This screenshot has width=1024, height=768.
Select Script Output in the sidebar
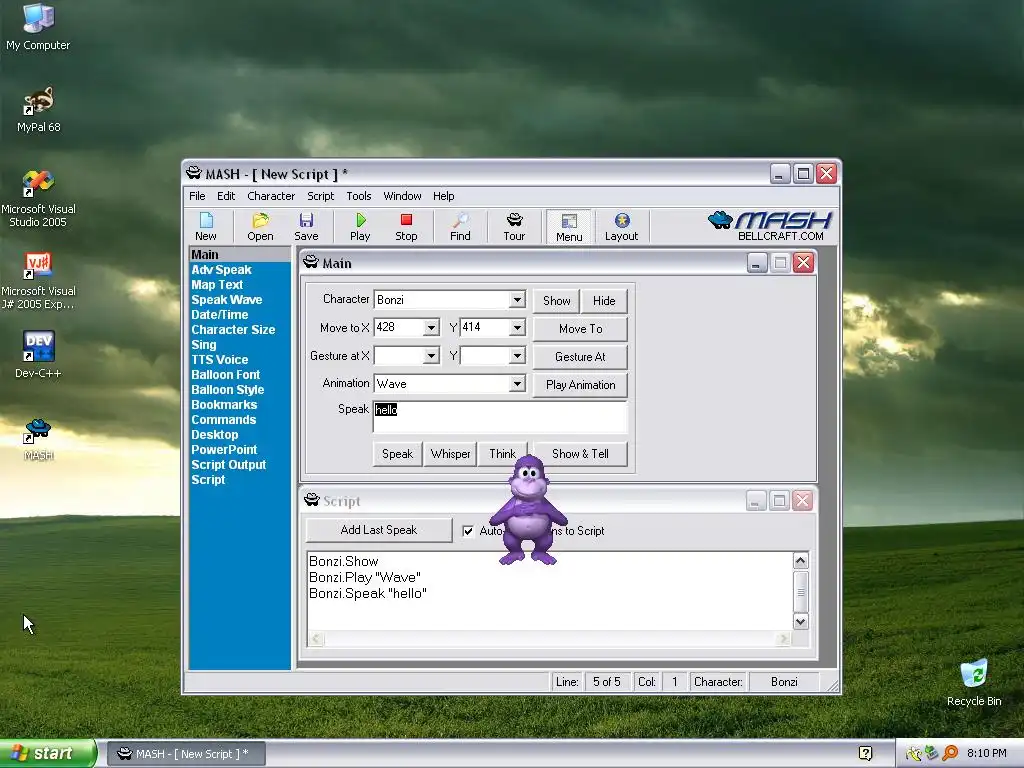point(229,465)
